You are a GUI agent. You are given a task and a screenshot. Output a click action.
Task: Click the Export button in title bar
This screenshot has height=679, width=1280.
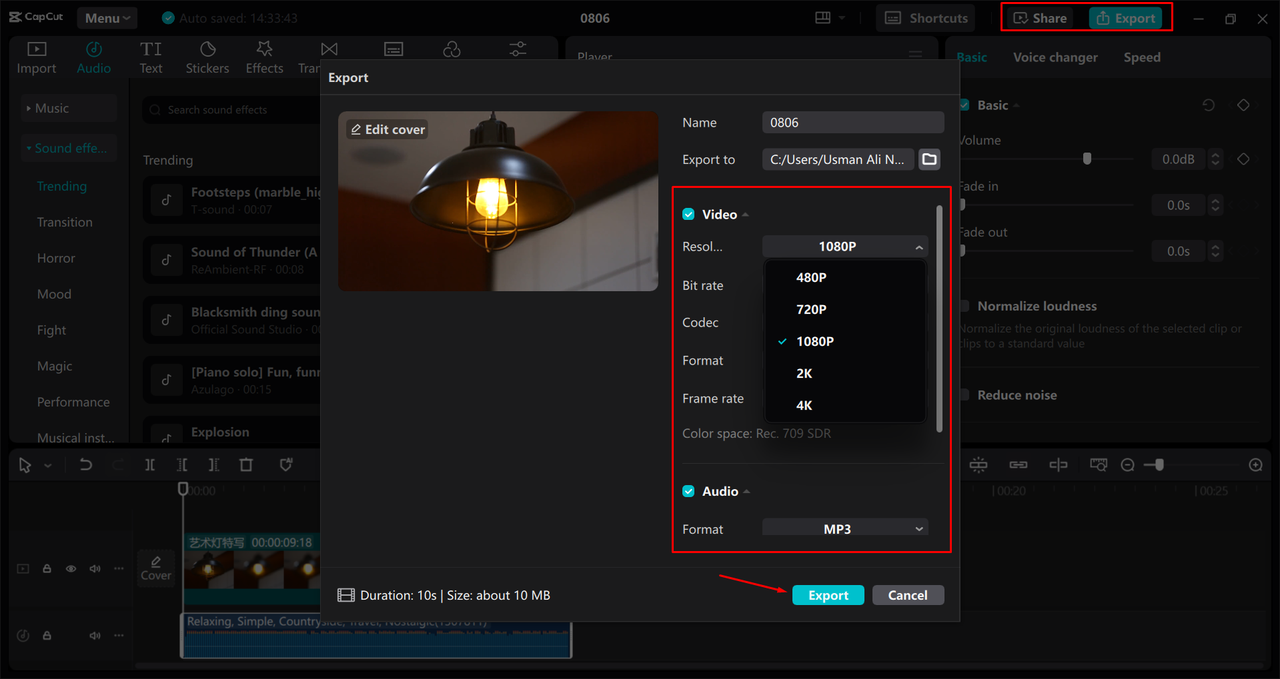(1125, 18)
